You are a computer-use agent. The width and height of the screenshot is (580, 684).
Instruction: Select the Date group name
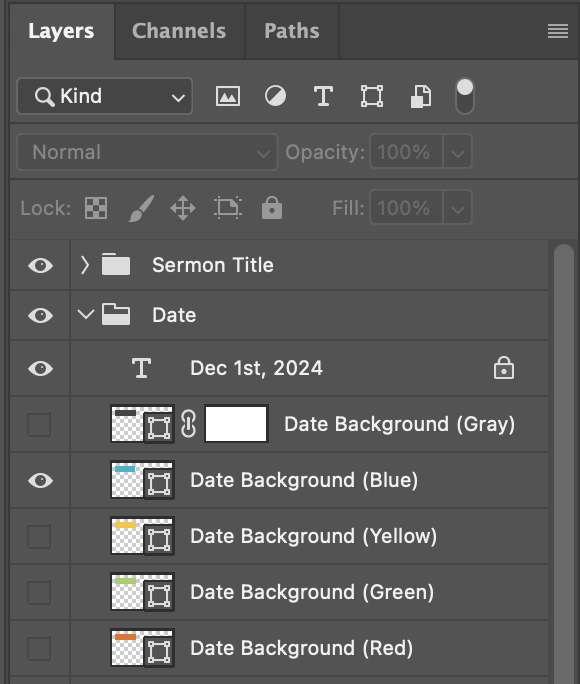coord(174,315)
